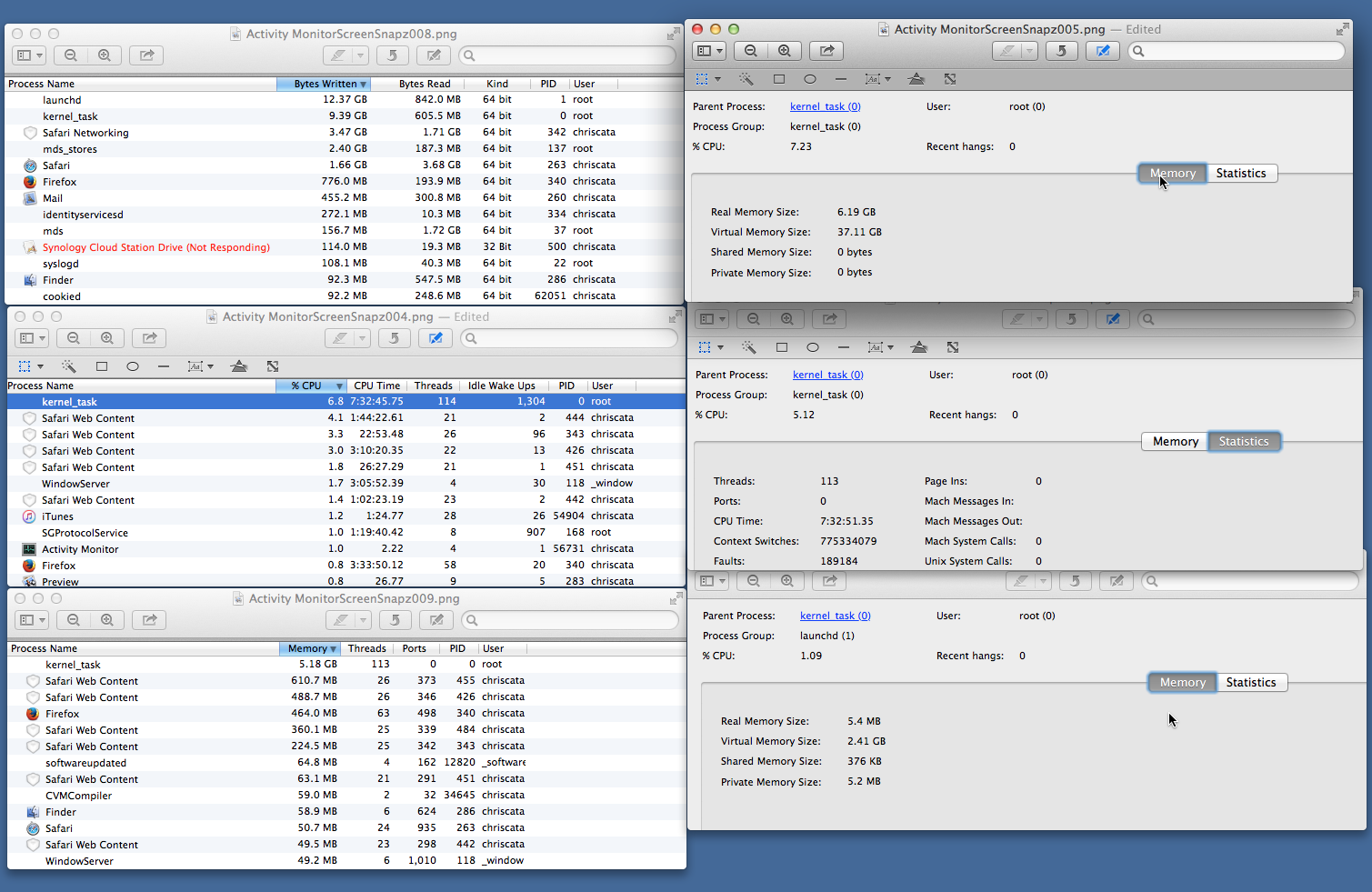The image size is (1372, 892).
Task: Open the text annotation tool
Action: [x=873, y=79]
